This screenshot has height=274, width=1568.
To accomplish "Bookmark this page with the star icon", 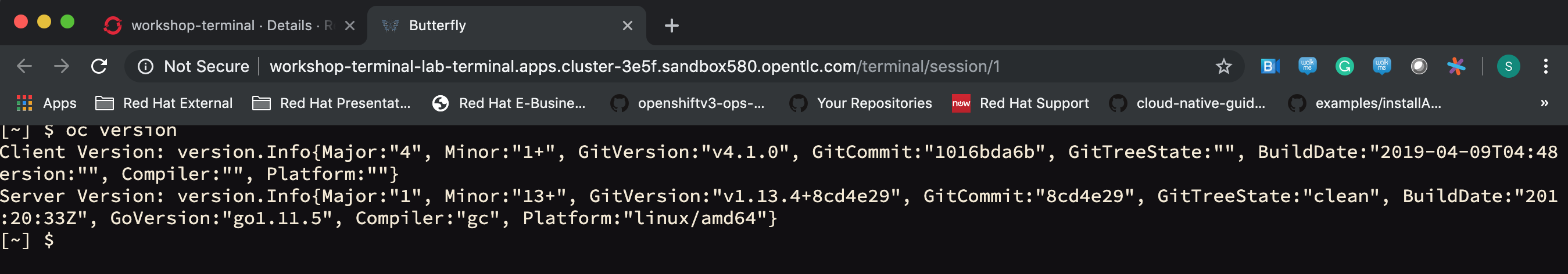I will click(1223, 66).
